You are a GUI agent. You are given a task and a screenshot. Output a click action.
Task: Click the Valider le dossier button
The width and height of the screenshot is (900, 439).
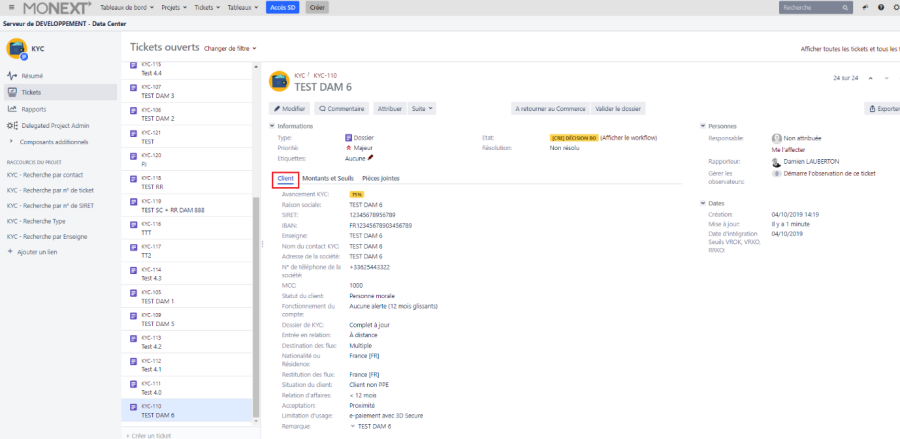pyautogui.click(x=618, y=108)
